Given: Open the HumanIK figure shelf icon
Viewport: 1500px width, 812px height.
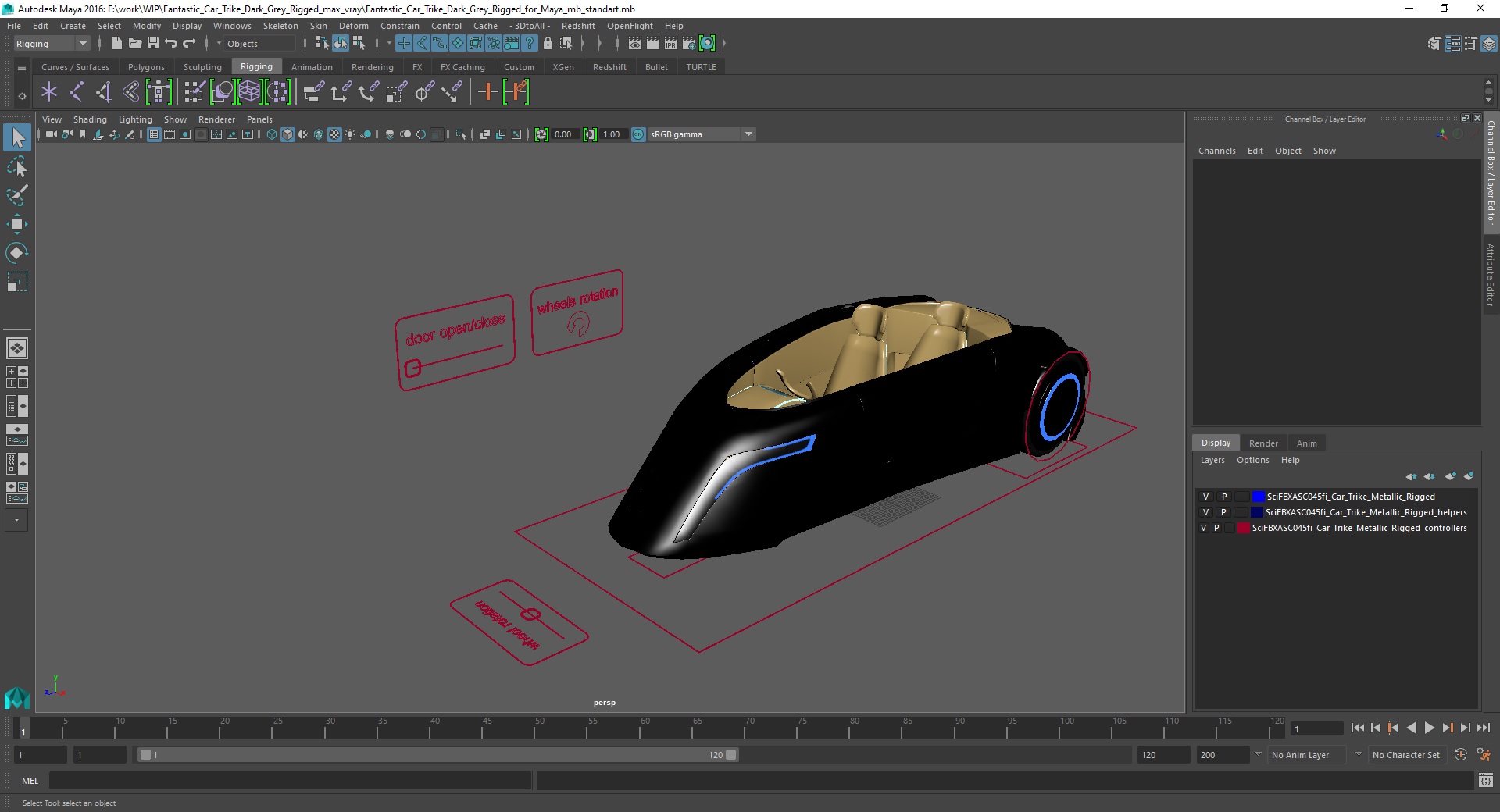Looking at the screenshot, I should pos(159,92).
